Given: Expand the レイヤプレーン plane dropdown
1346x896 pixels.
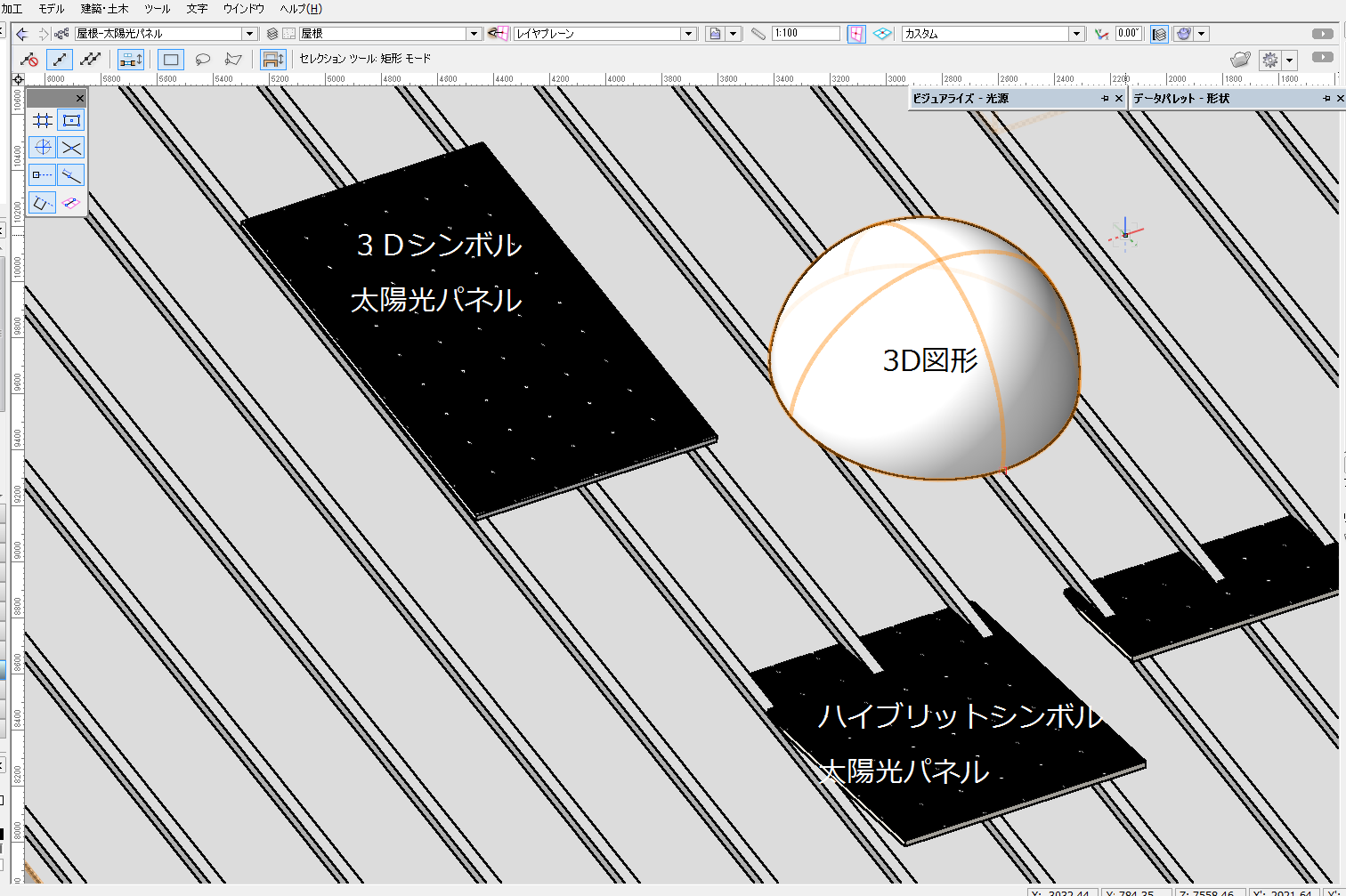Looking at the screenshot, I should 688,34.
